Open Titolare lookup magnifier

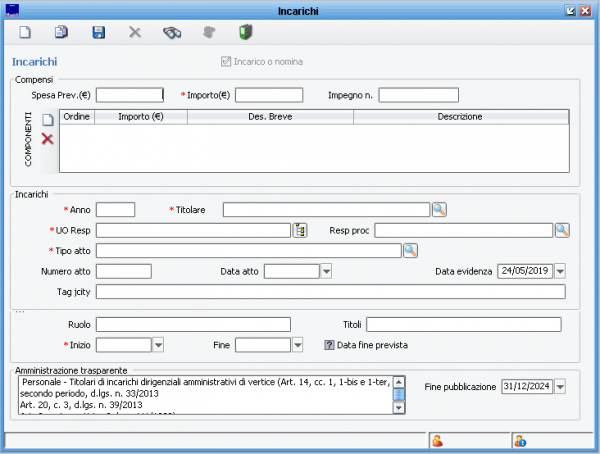[x=439, y=209]
